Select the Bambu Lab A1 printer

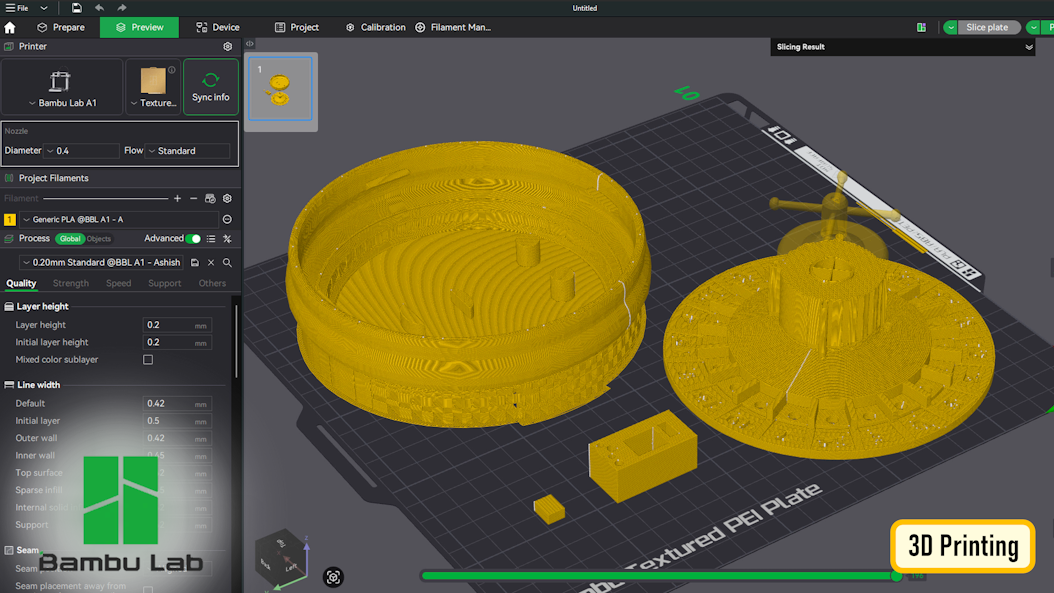pyautogui.click(x=62, y=87)
